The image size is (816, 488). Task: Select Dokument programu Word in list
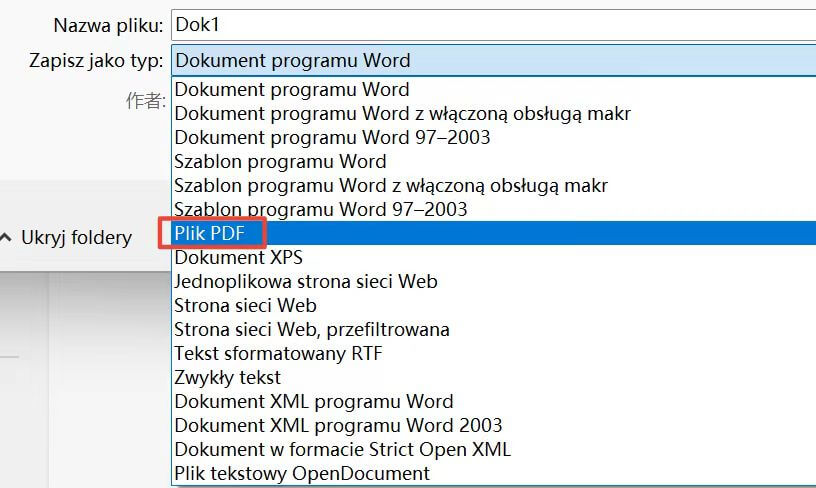493,89
